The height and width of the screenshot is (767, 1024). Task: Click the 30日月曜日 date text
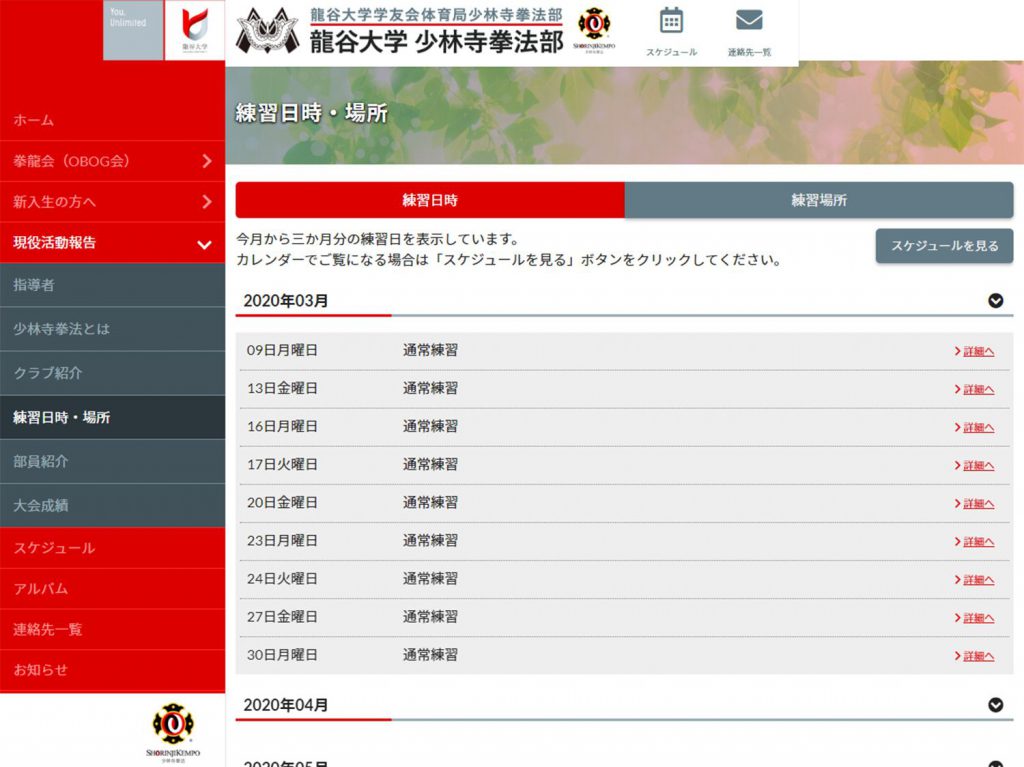pyautogui.click(x=282, y=655)
